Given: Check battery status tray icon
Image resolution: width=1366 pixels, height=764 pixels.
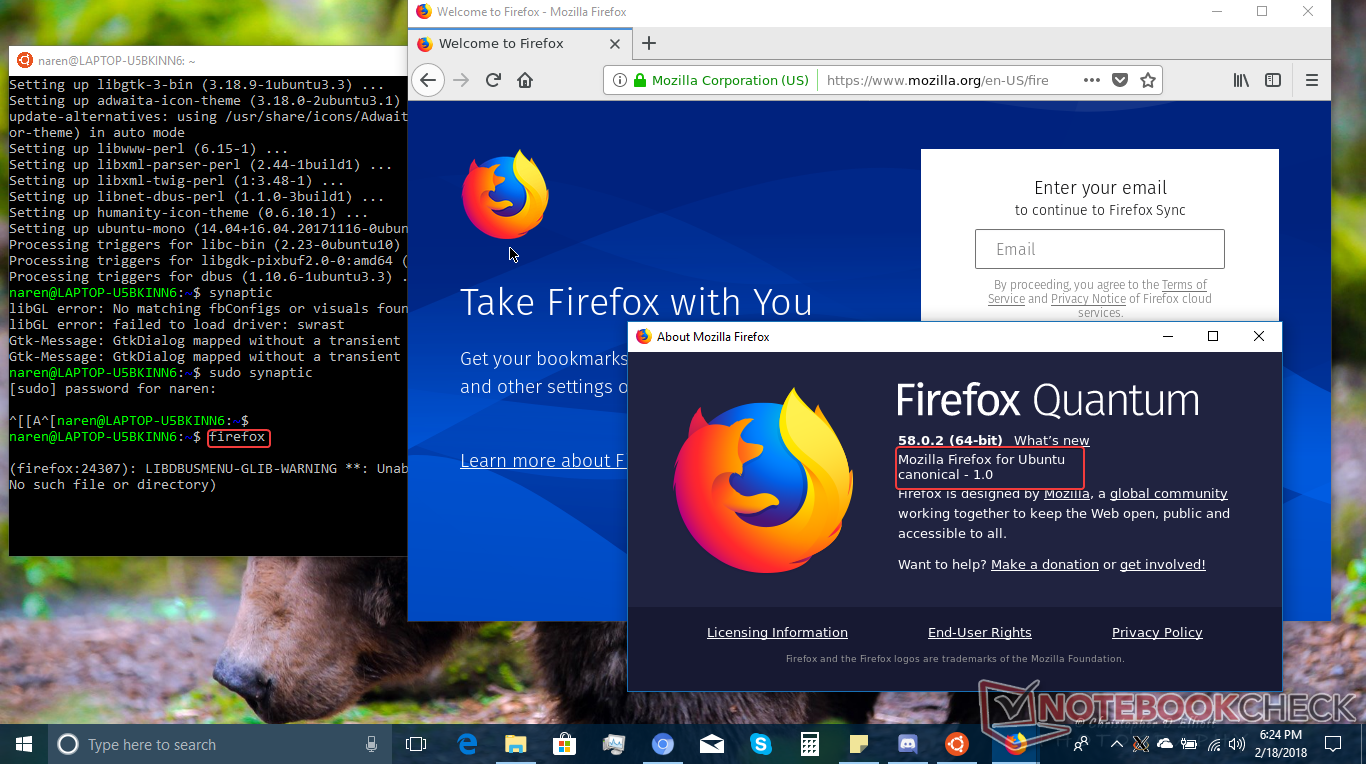Looking at the screenshot, I should coord(1189,744).
